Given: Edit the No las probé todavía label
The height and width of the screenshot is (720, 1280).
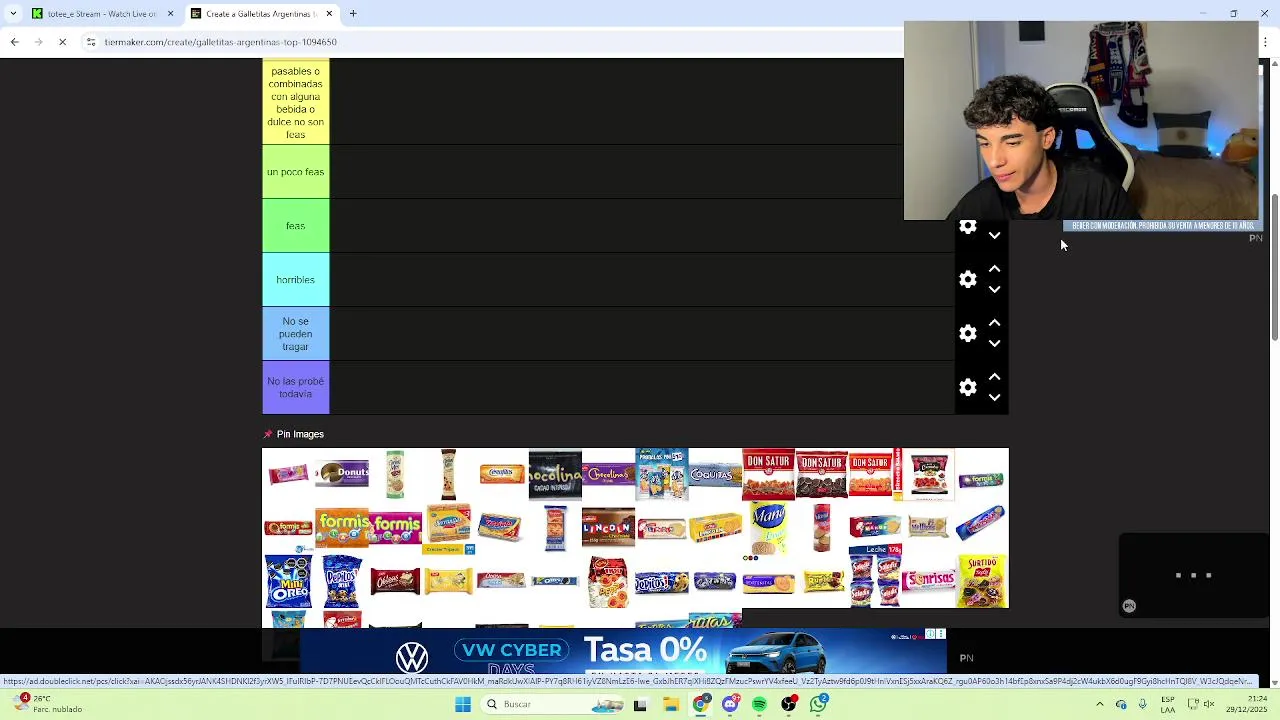Looking at the screenshot, I should pos(295,388).
